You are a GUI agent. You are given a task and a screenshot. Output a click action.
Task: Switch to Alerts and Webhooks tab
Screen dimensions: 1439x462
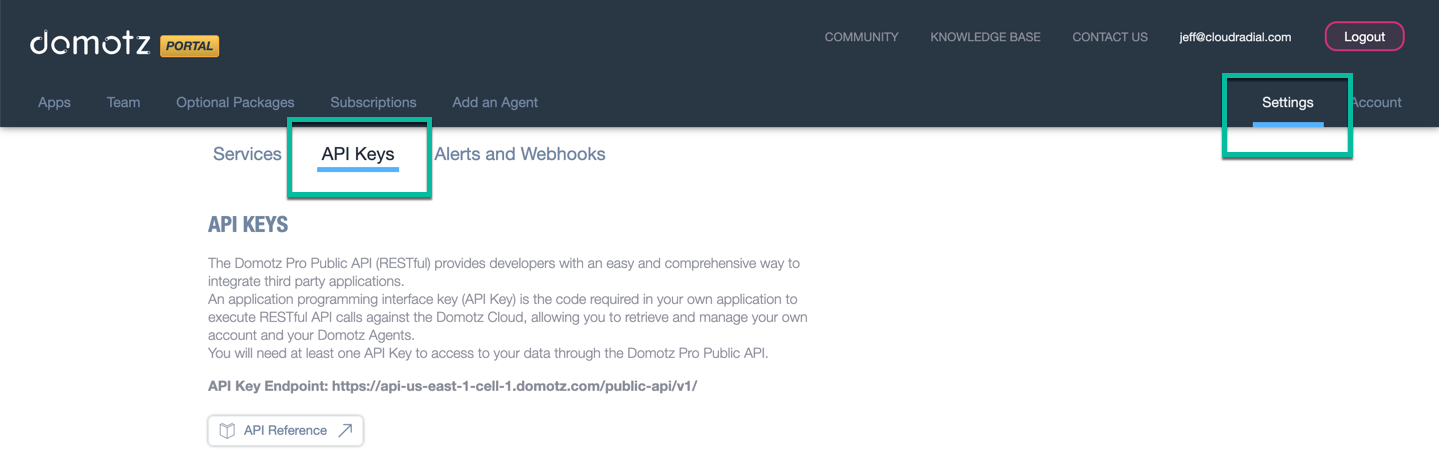click(x=520, y=154)
